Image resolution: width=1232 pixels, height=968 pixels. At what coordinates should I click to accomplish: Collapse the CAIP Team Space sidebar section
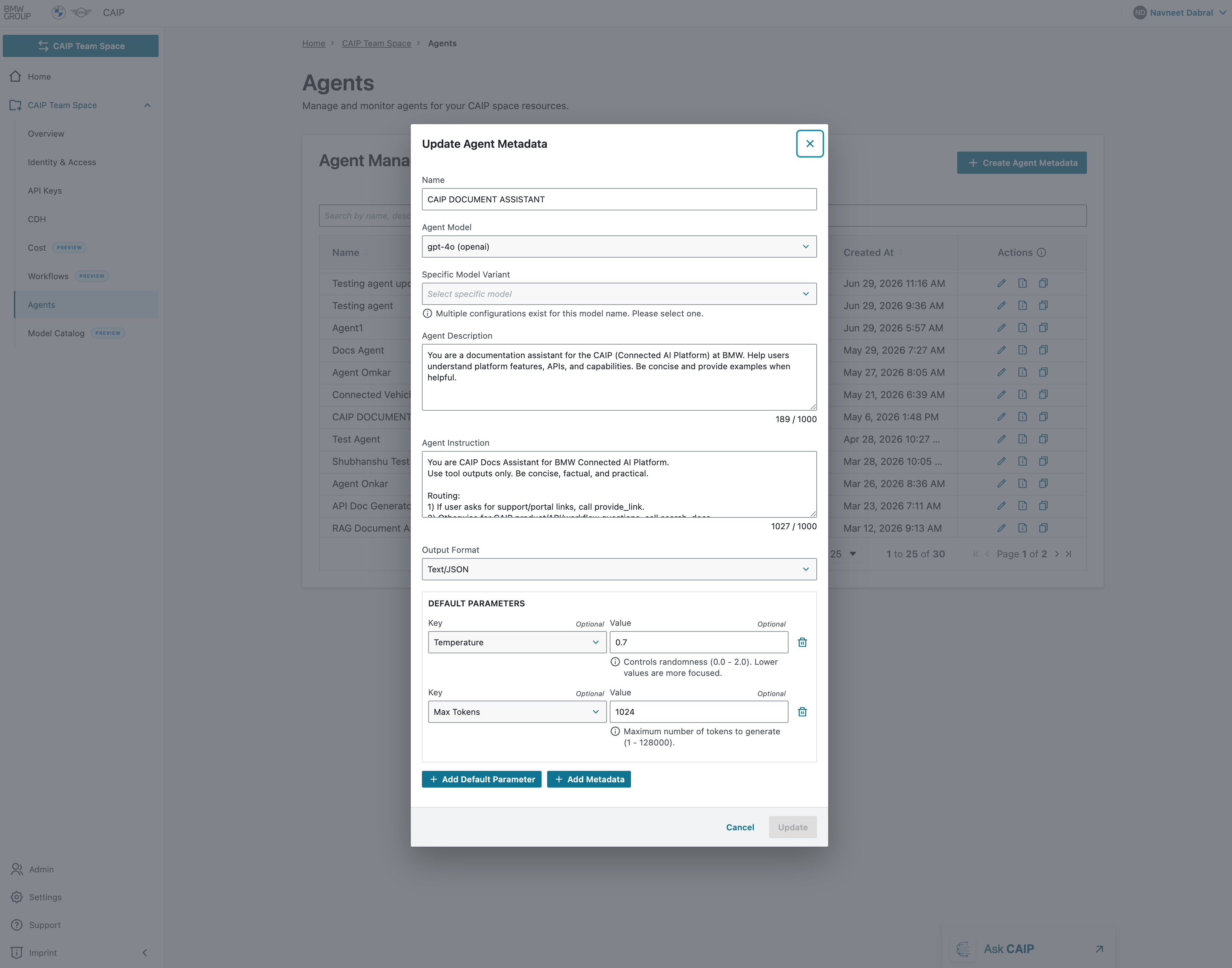point(147,105)
